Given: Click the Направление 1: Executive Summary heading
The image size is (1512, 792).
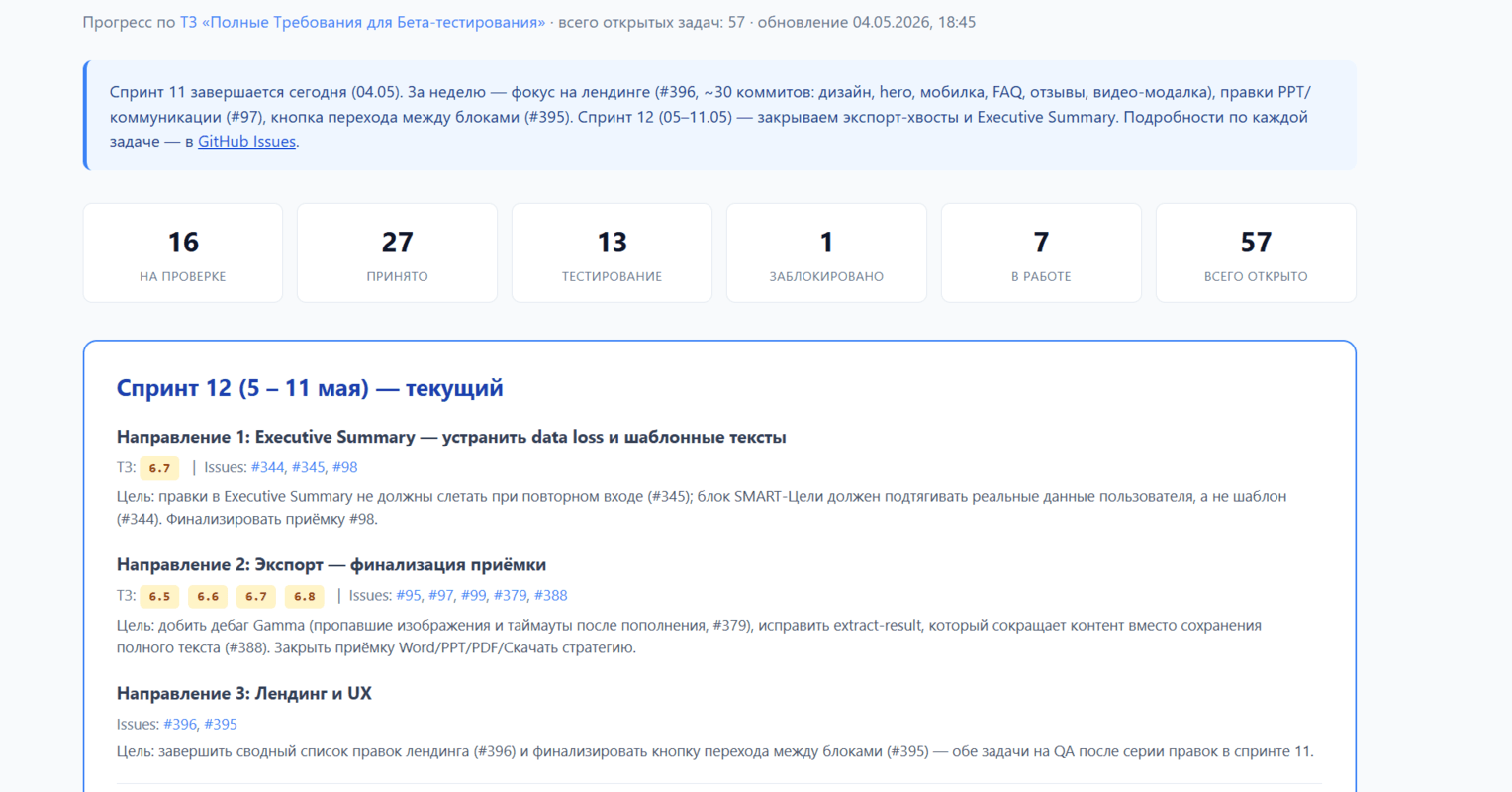Looking at the screenshot, I should 451,437.
